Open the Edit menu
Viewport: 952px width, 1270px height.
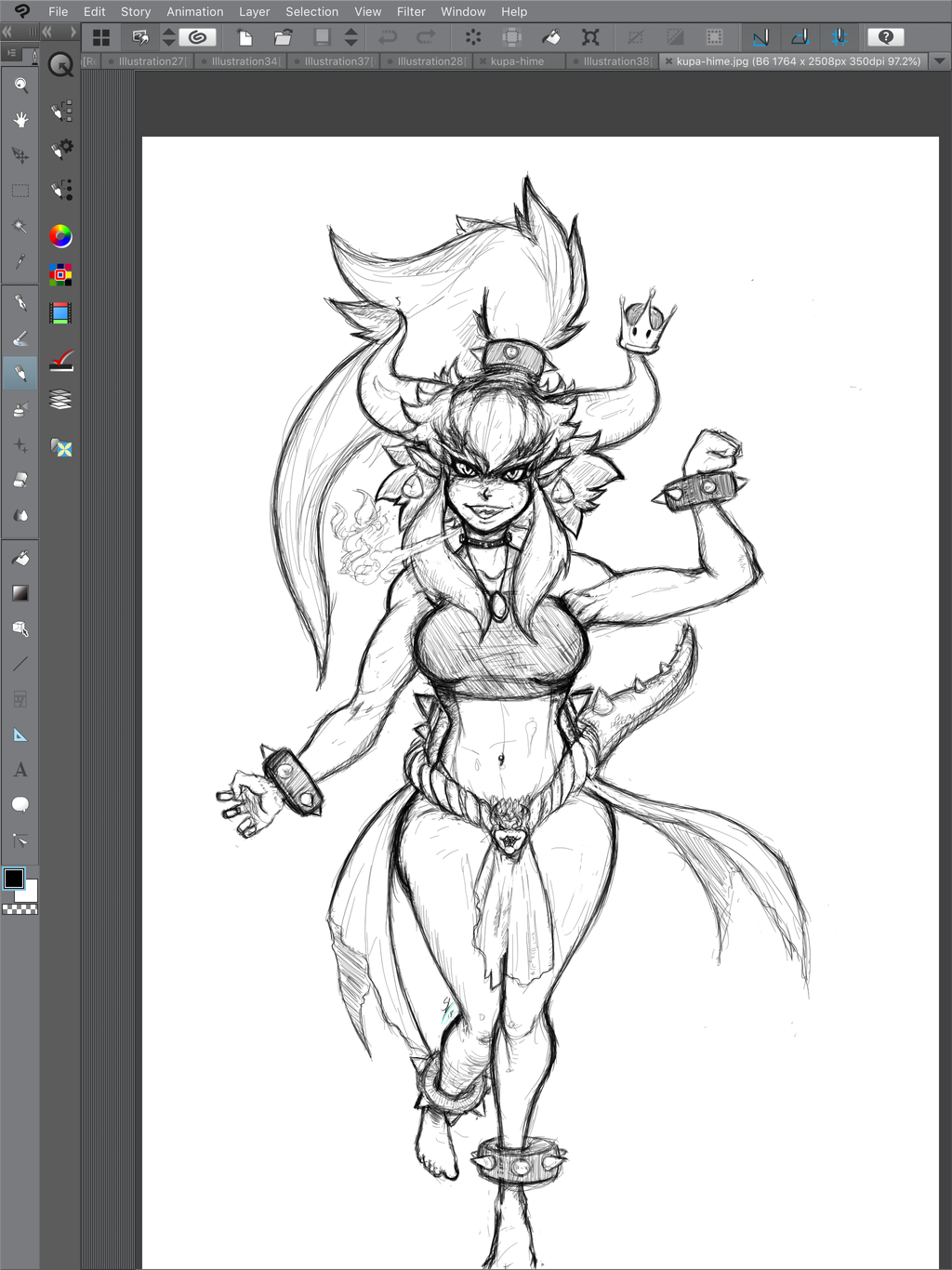(x=95, y=12)
